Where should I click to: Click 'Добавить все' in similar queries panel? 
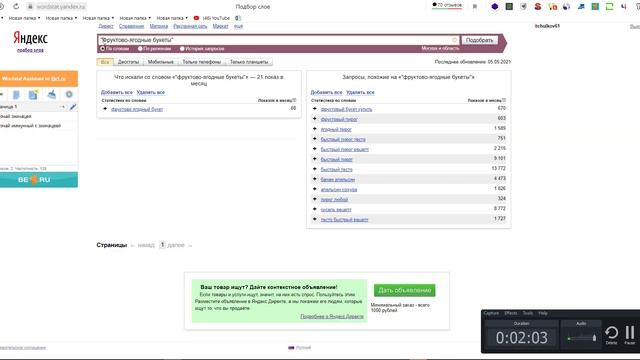tap(326, 92)
